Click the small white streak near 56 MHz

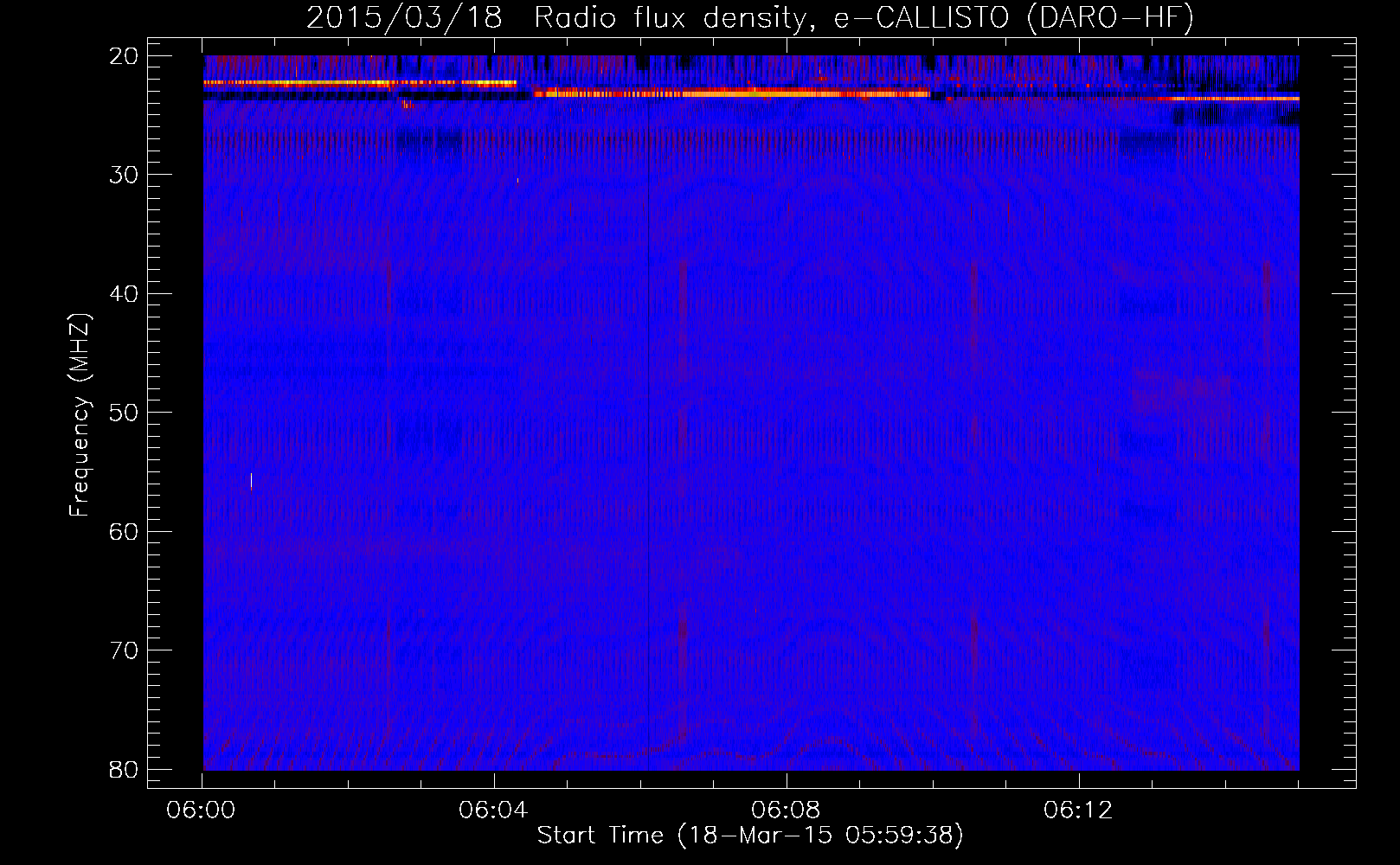click(x=251, y=481)
